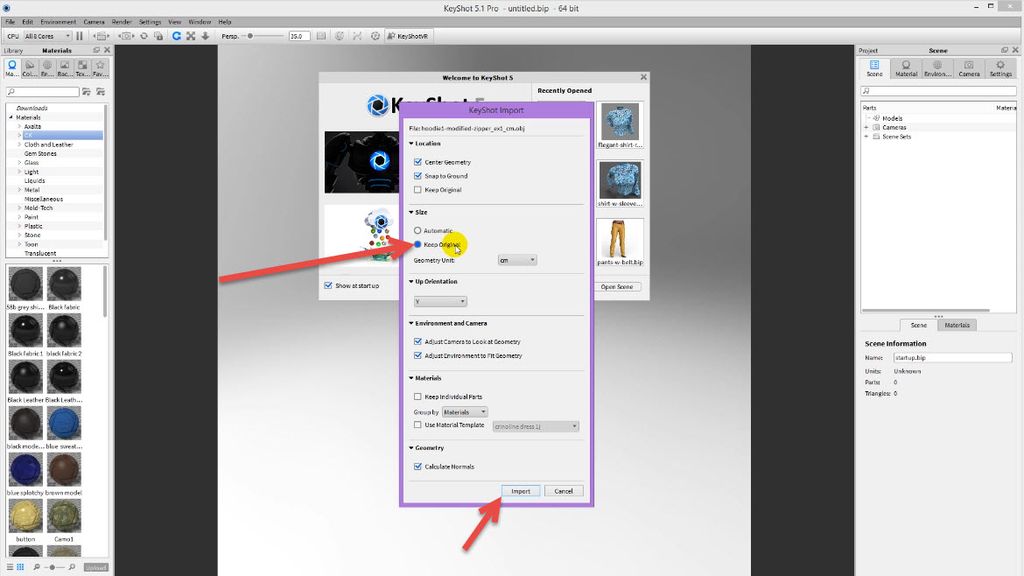Open the Favorites star library tab
This screenshot has height=576, width=1024.
point(100,68)
